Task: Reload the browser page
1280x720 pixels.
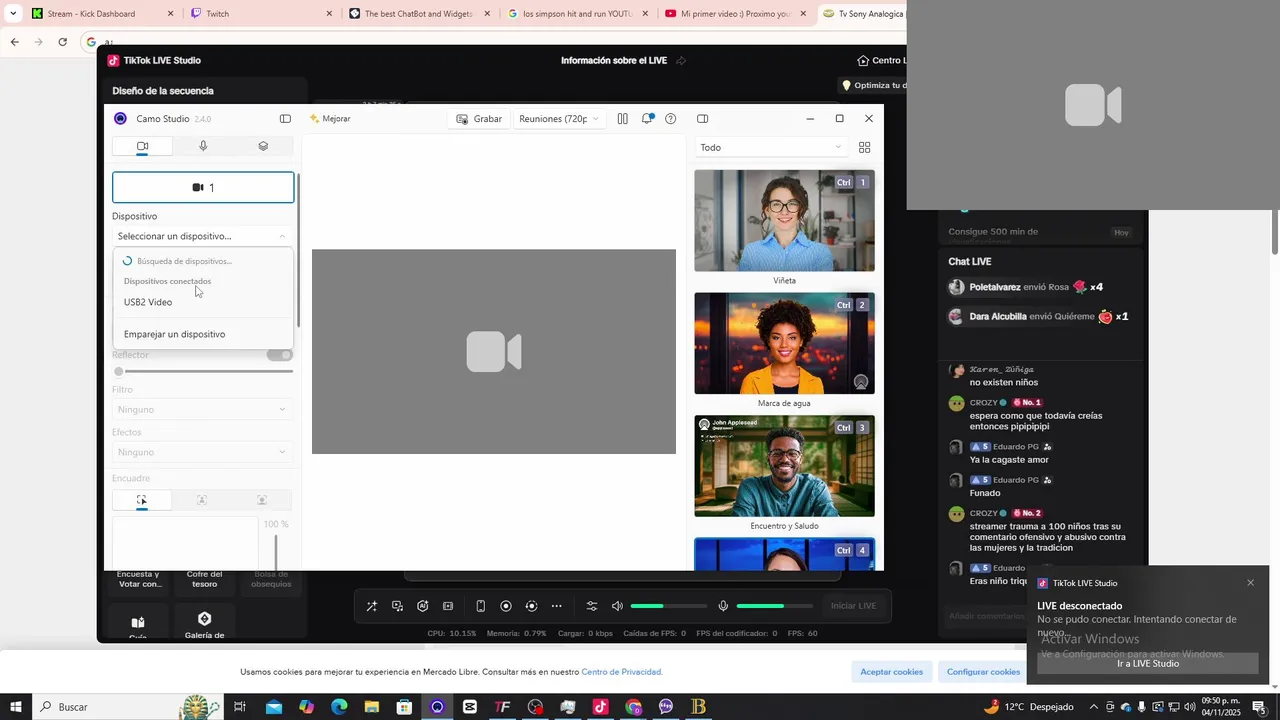Action: pos(62,42)
